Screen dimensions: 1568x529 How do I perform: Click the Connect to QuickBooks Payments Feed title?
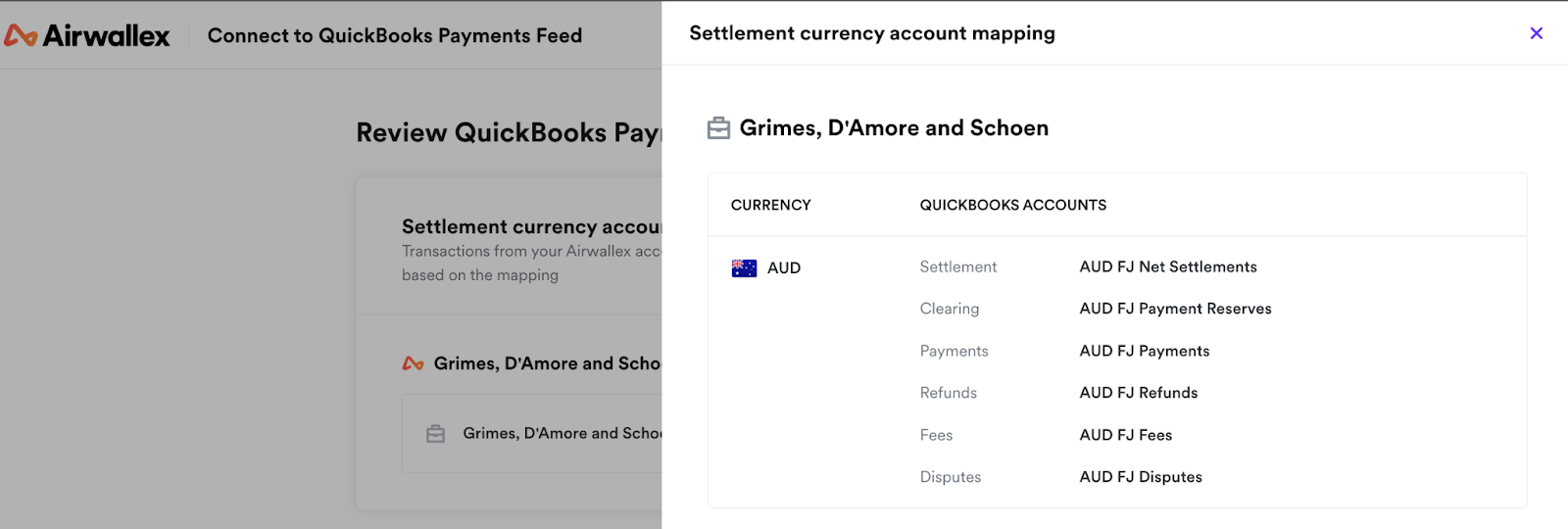(394, 36)
